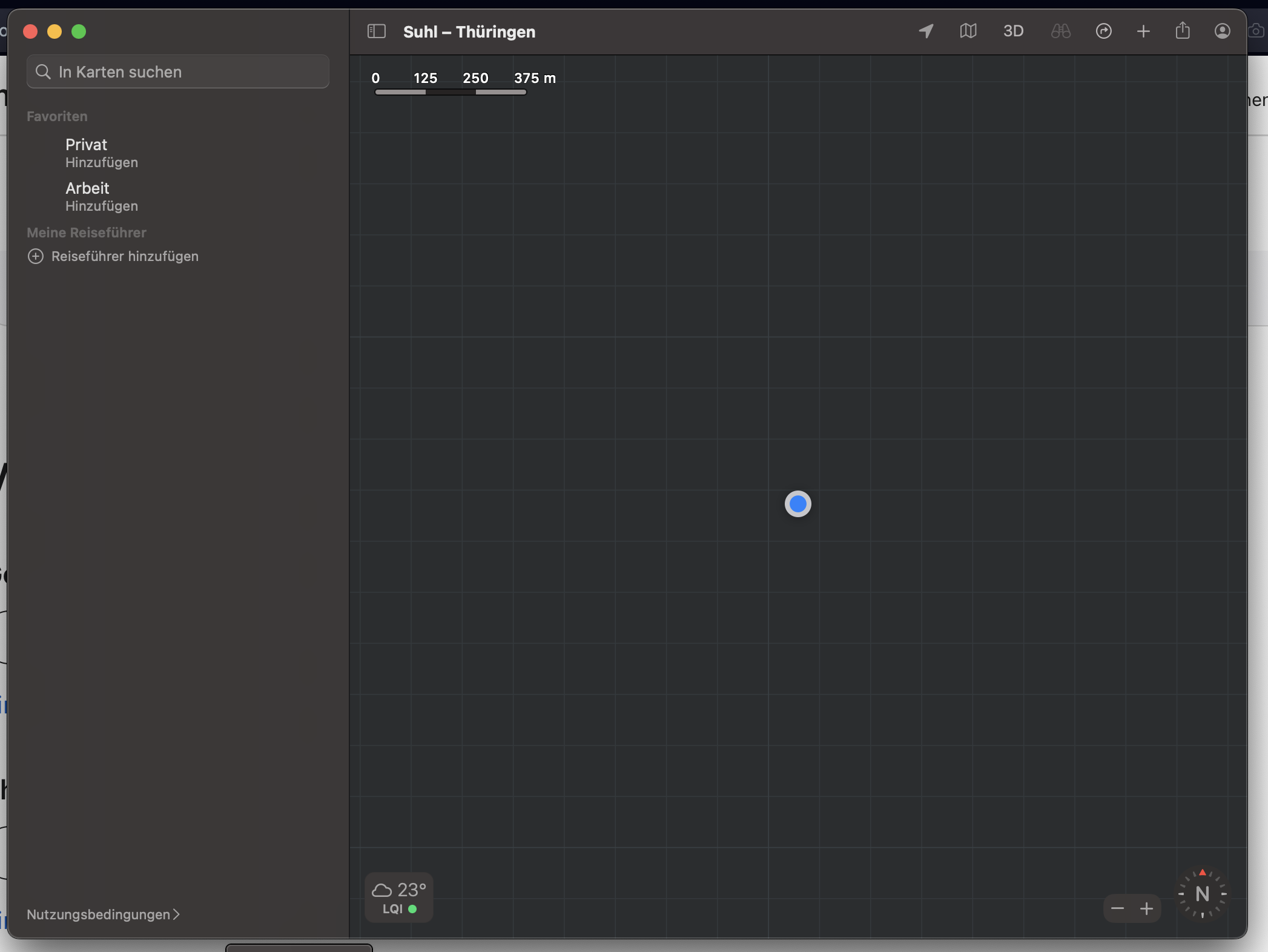1268x952 pixels.
Task: Open the share menu icon
Action: (x=1182, y=31)
